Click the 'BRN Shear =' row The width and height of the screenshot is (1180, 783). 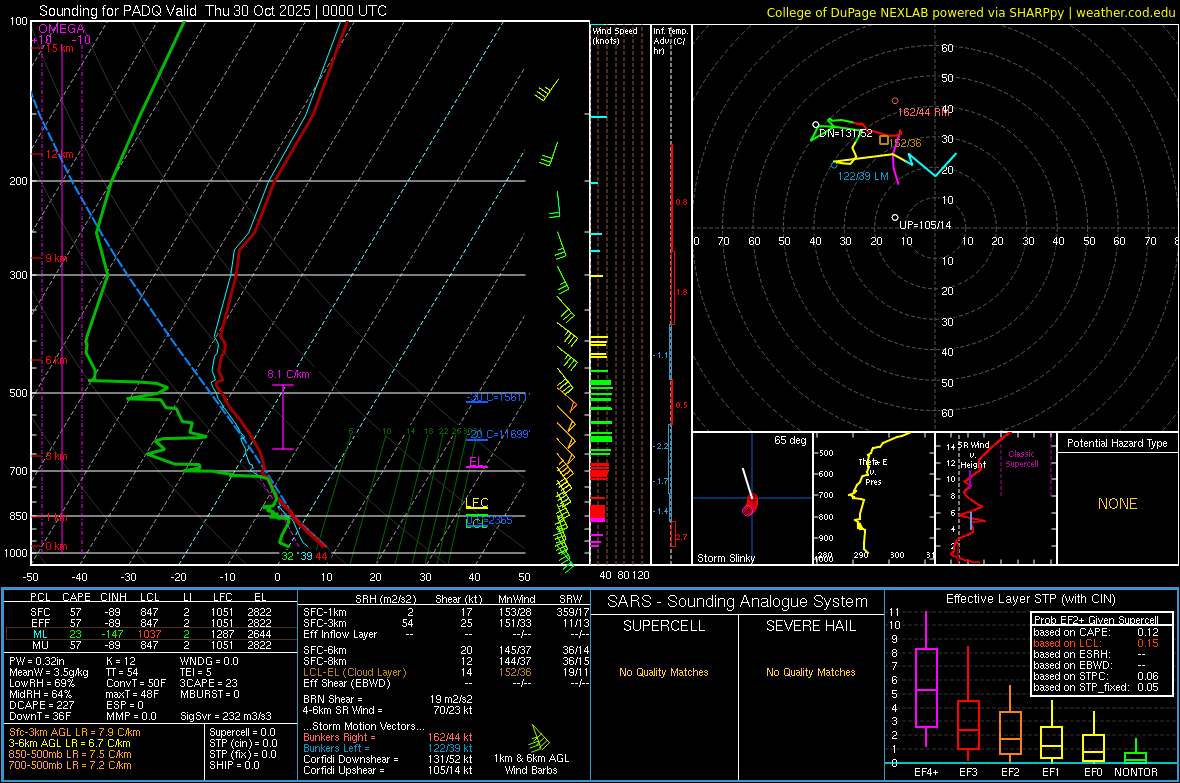tap(388, 699)
